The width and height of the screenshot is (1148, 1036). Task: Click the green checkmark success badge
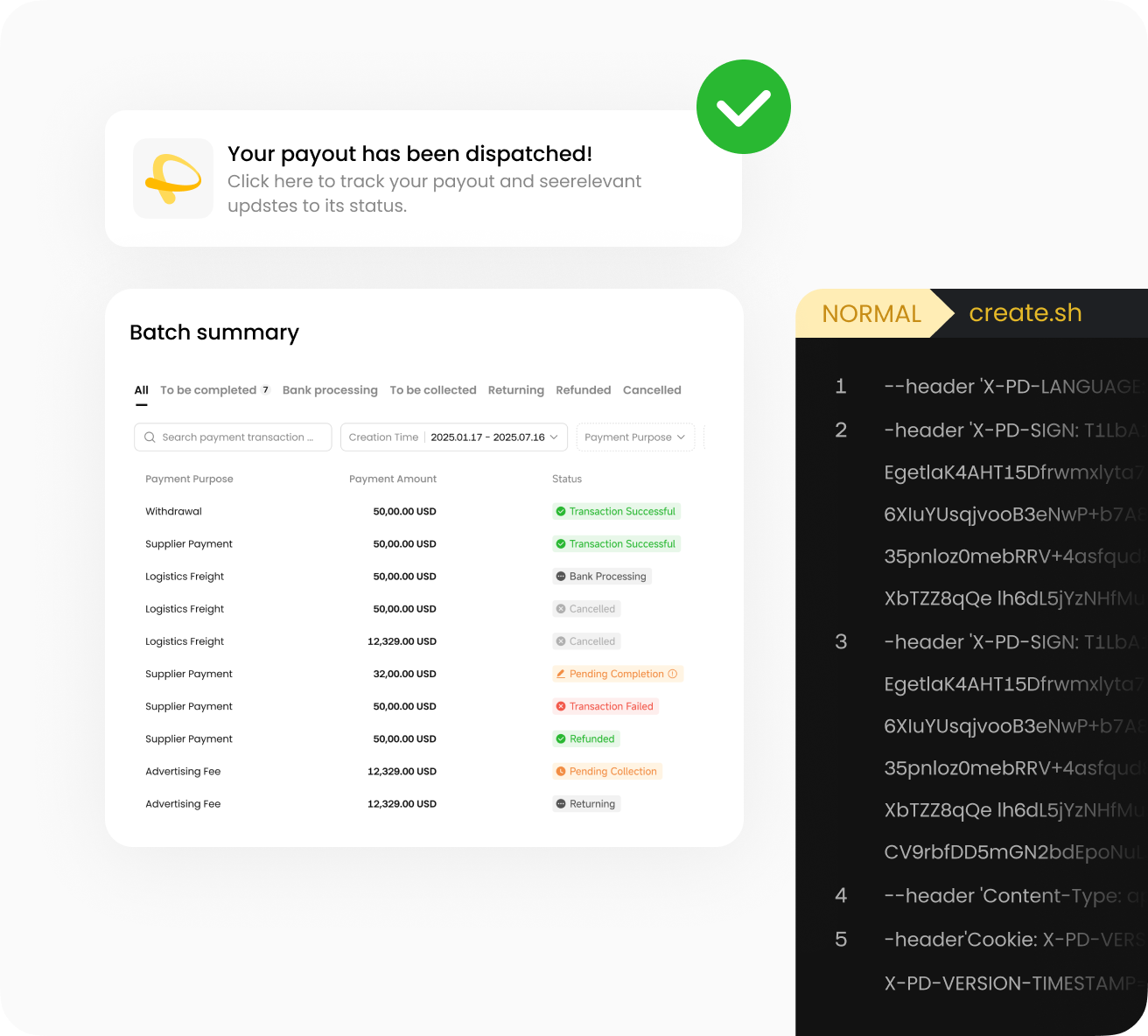tap(743, 107)
